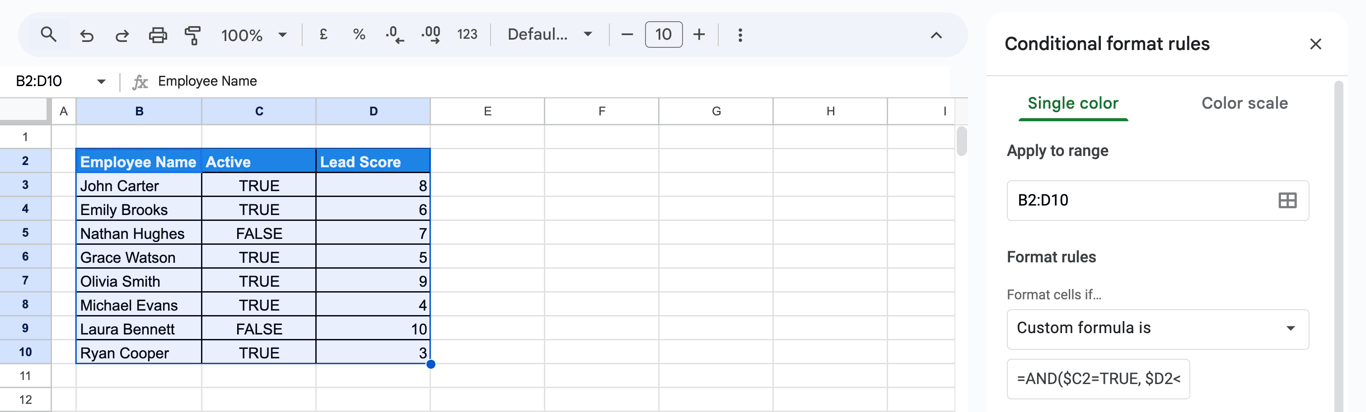Click the Emily Brooks cell
The image size is (1366, 412).
point(139,209)
